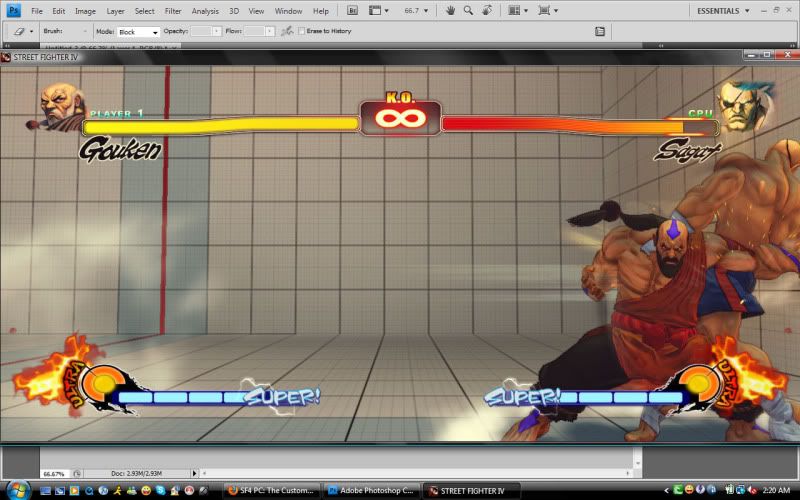The image size is (800, 500).
Task: Click the green tray icon next to hidden-icons arrow
Action: [678, 490]
